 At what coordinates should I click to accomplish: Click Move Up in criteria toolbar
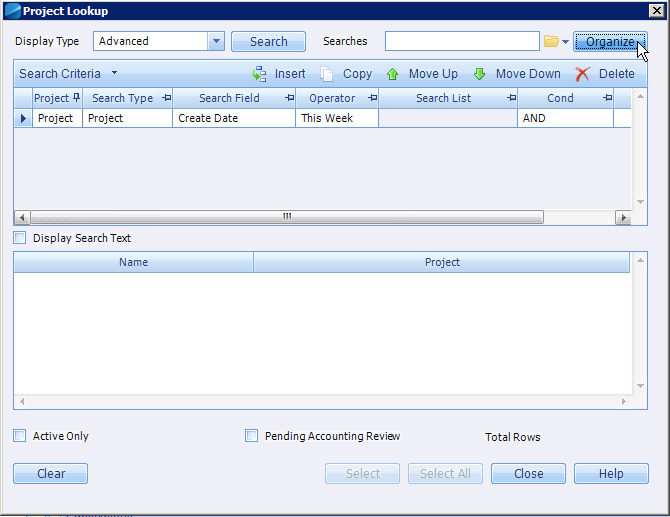pyautogui.click(x=422, y=74)
